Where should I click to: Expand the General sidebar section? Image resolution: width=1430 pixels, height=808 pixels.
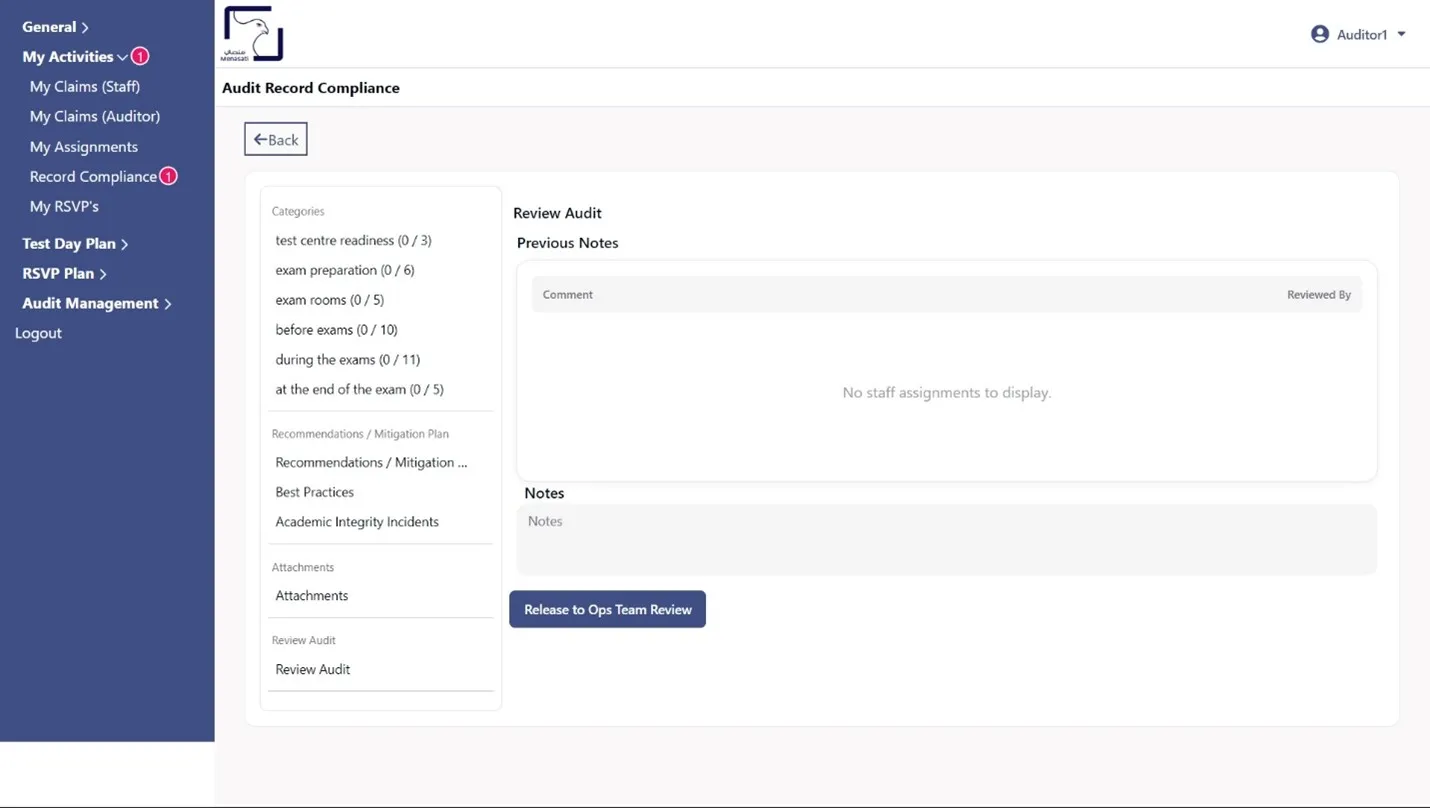pos(55,27)
